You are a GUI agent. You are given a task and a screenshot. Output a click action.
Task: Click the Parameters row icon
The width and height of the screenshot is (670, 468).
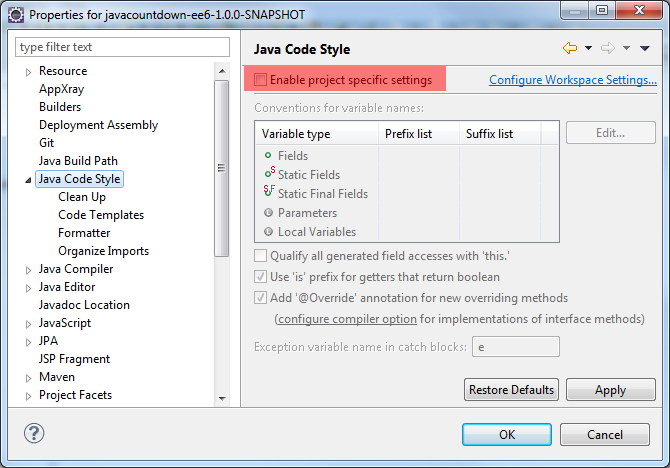268,212
